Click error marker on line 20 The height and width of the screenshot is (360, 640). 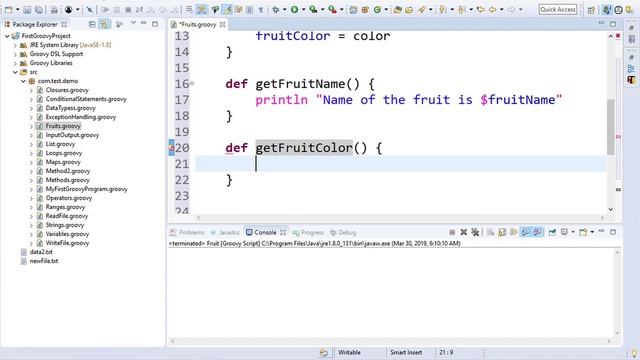171,148
